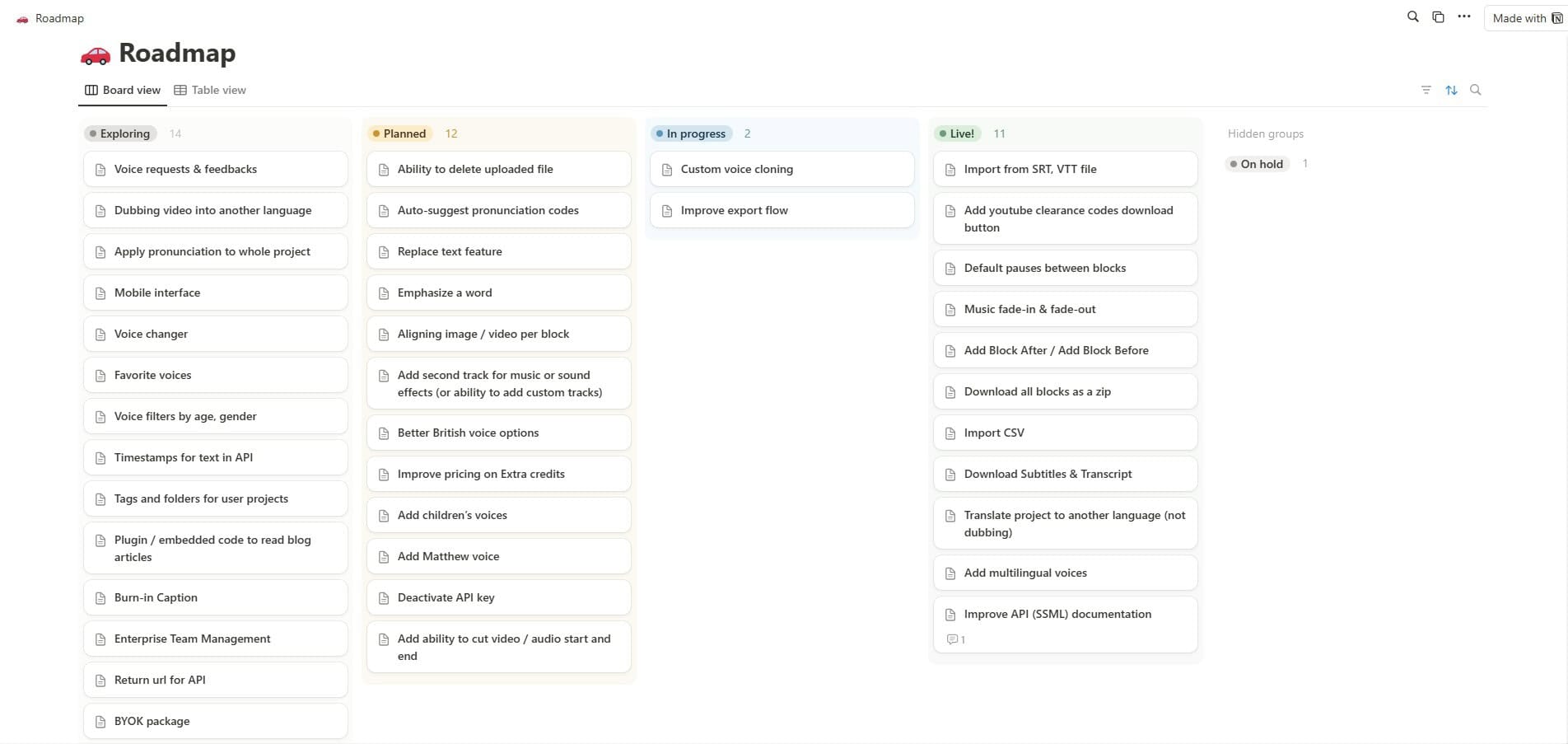Click the red car Roadmap emoji icon
Image resolution: width=1568 pixels, height=744 pixels.
96,54
